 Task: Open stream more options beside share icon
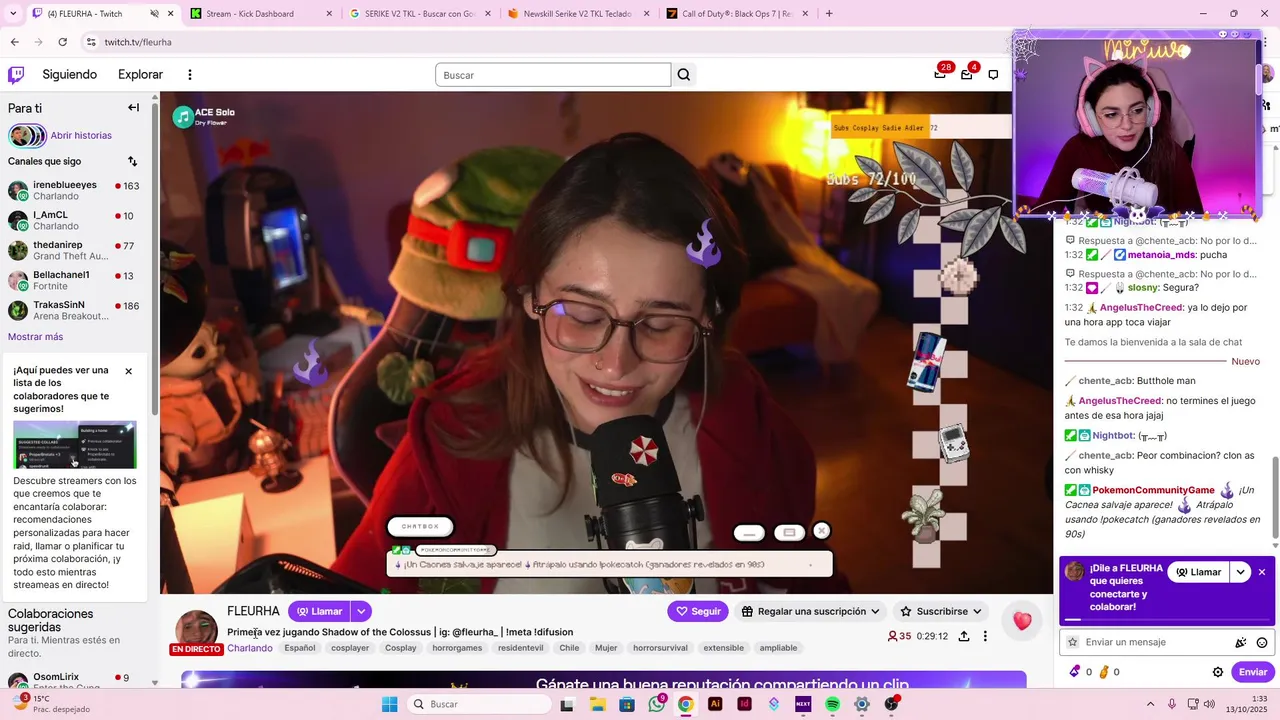[x=985, y=636]
